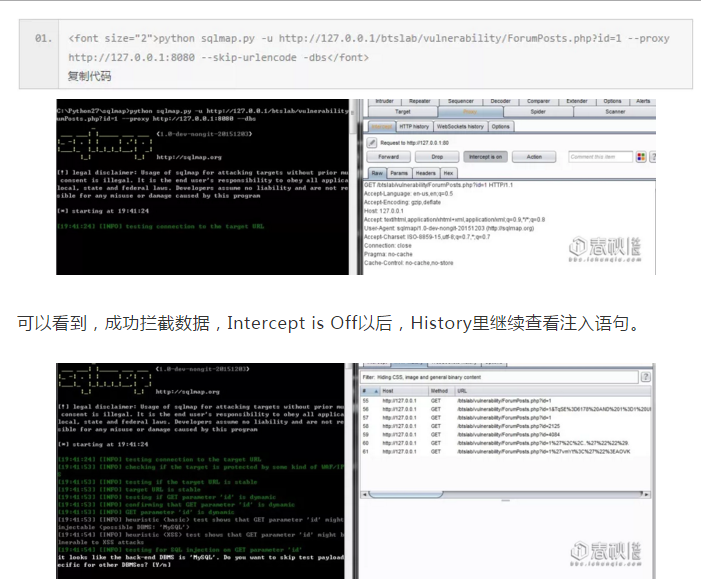The height and width of the screenshot is (584, 701).
Task: Open the top-row Options tab beside Alerts
Action: 612,101
